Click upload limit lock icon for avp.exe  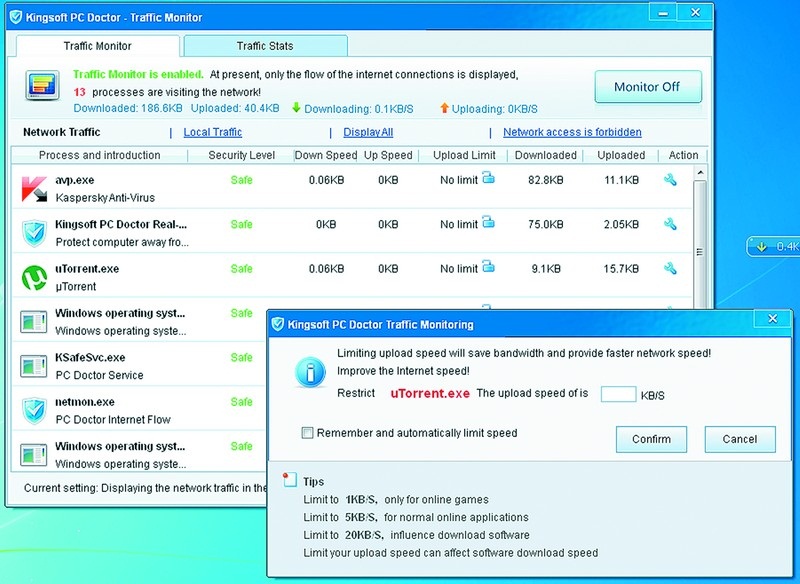[488, 177]
